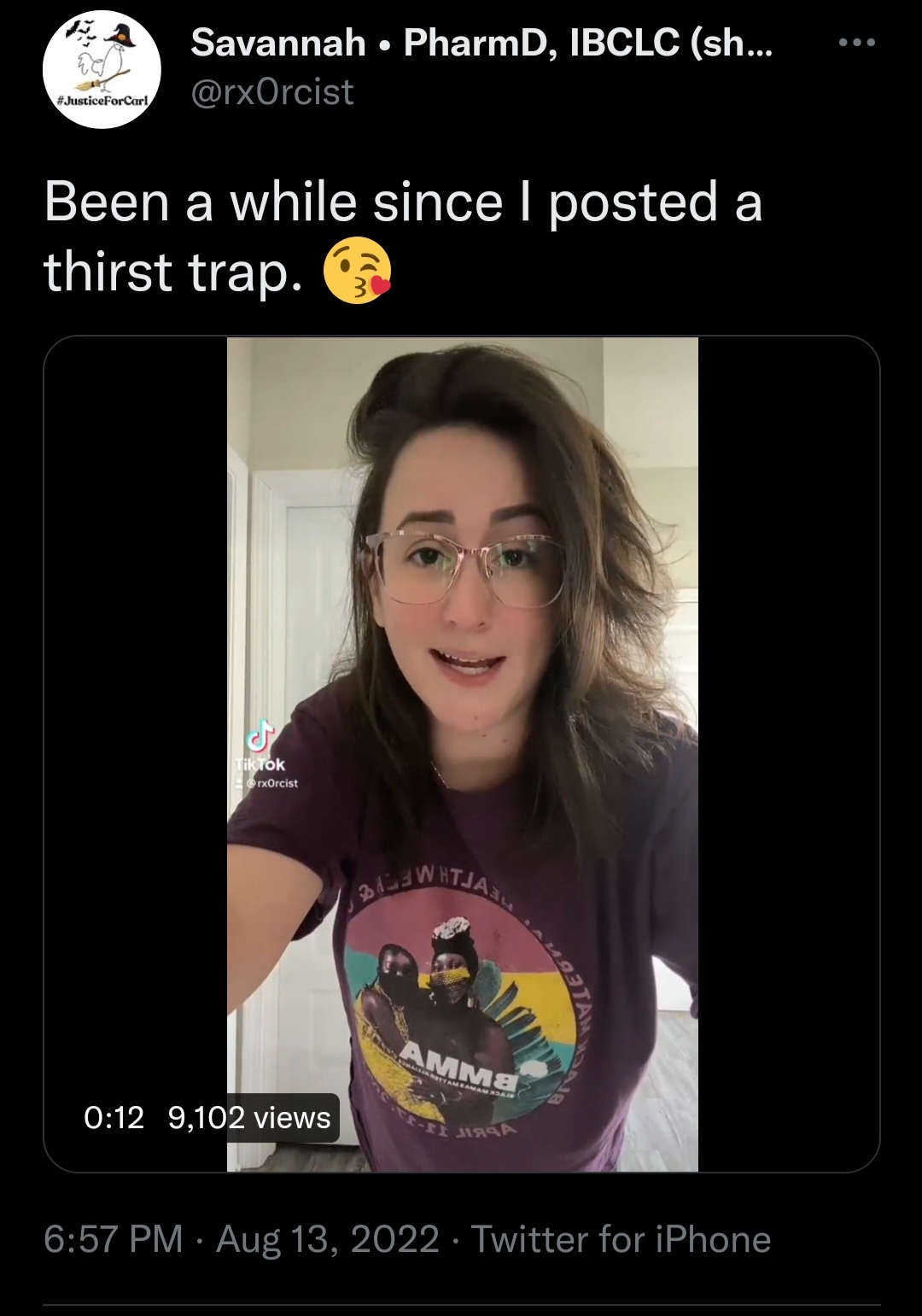This screenshot has width=922, height=1316.
Task: Click the #JusticeForCarl caption in avatar
Action: [x=102, y=101]
